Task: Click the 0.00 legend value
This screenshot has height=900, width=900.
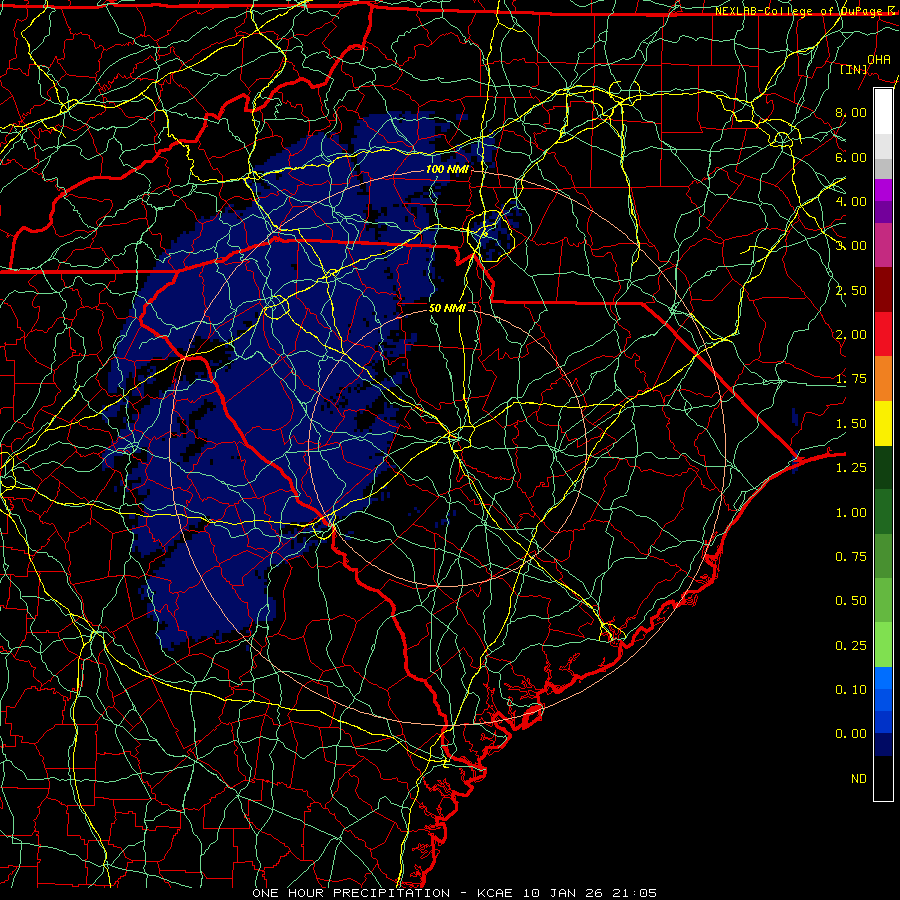Action: (851, 734)
